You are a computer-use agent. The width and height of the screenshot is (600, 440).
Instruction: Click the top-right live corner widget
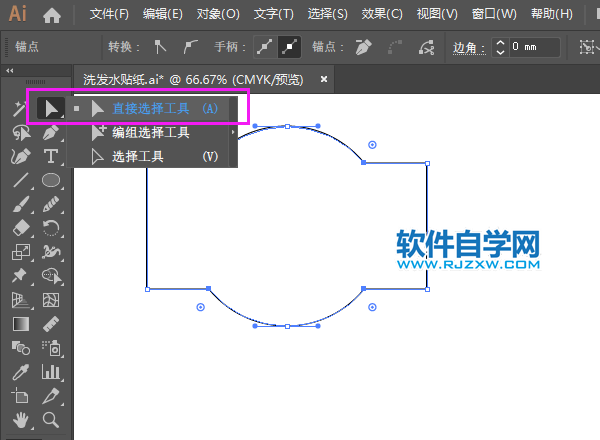(x=372, y=145)
